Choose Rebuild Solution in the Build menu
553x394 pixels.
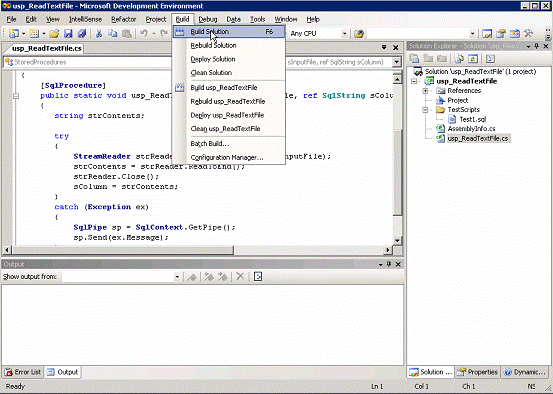click(x=229, y=46)
